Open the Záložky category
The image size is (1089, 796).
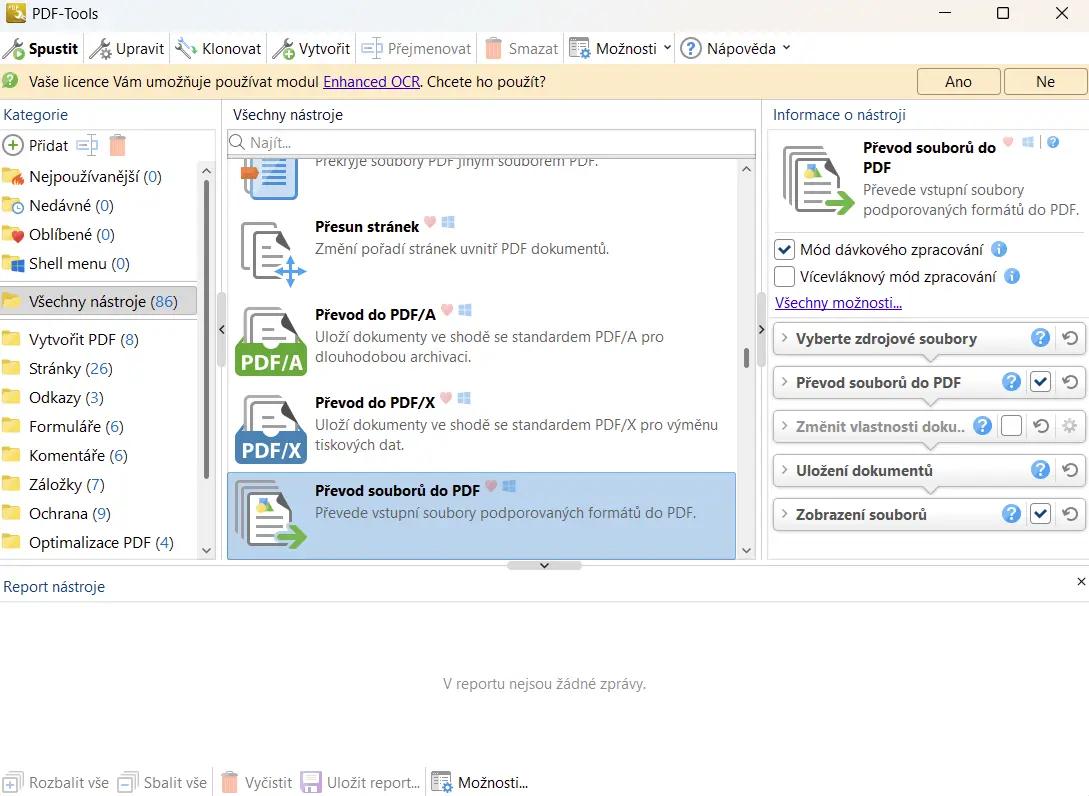tap(67, 485)
